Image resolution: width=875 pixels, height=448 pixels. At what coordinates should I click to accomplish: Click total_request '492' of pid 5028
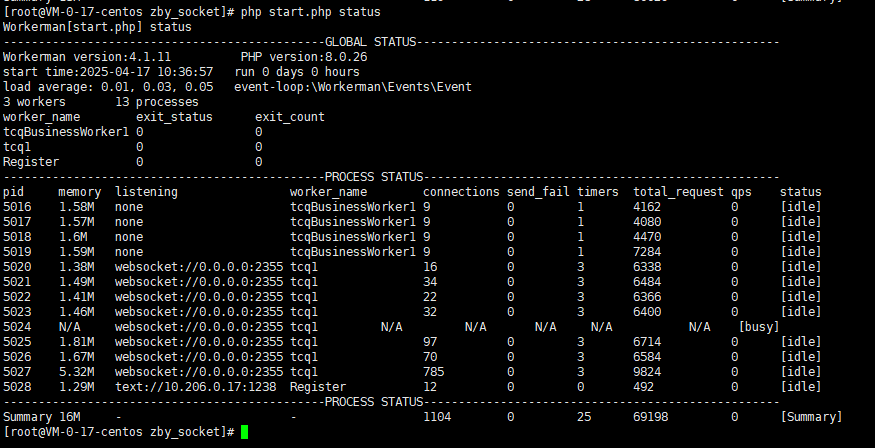coord(643,387)
